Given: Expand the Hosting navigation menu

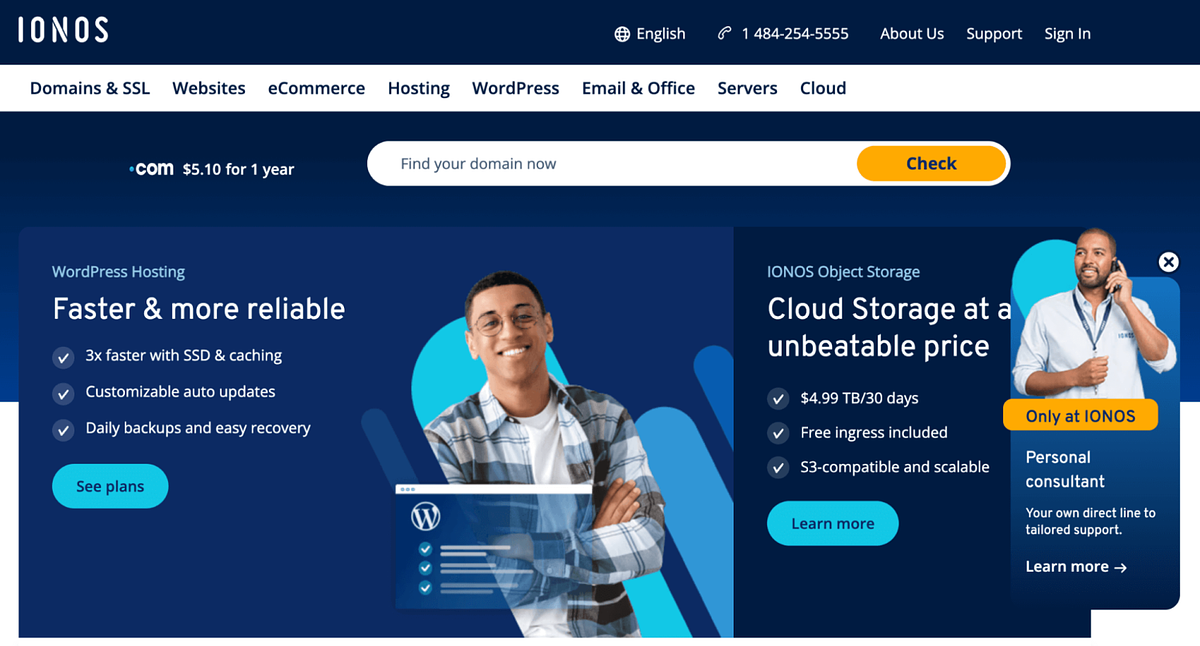Looking at the screenshot, I should [x=418, y=88].
